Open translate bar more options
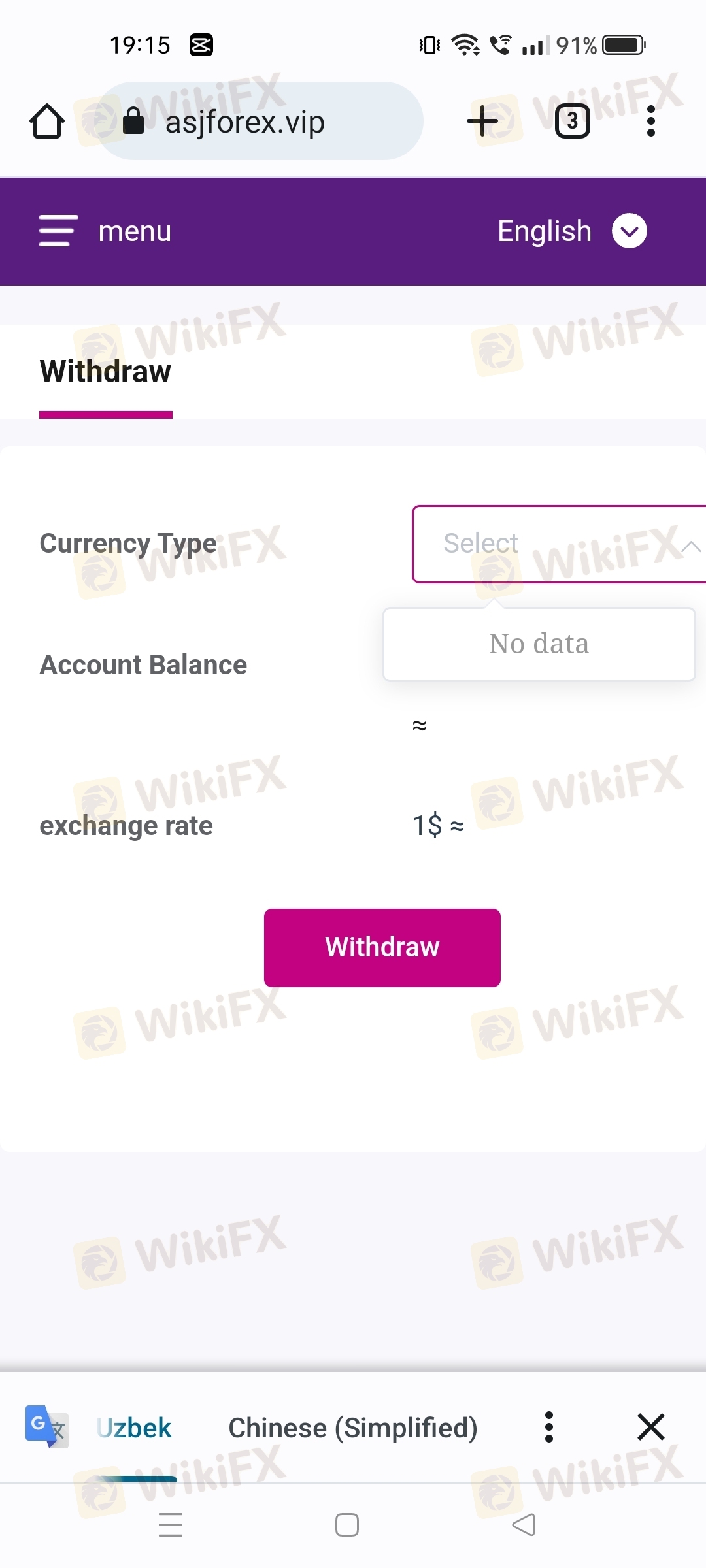Image resolution: width=706 pixels, height=1568 pixels. [x=549, y=1427]
